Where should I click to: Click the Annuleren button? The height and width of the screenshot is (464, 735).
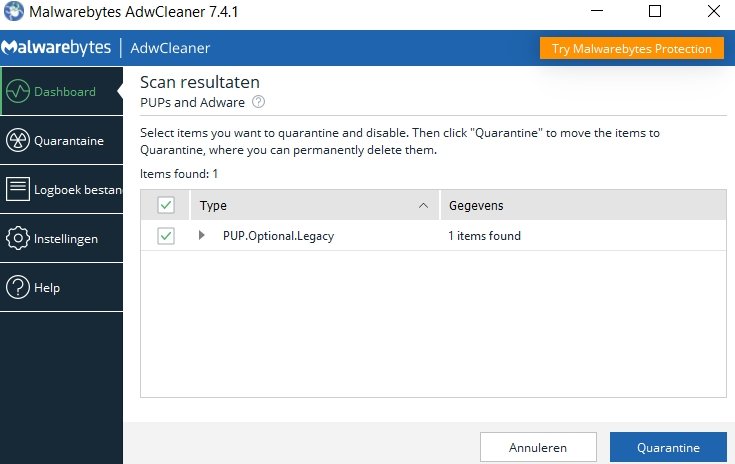pos(538,448)
